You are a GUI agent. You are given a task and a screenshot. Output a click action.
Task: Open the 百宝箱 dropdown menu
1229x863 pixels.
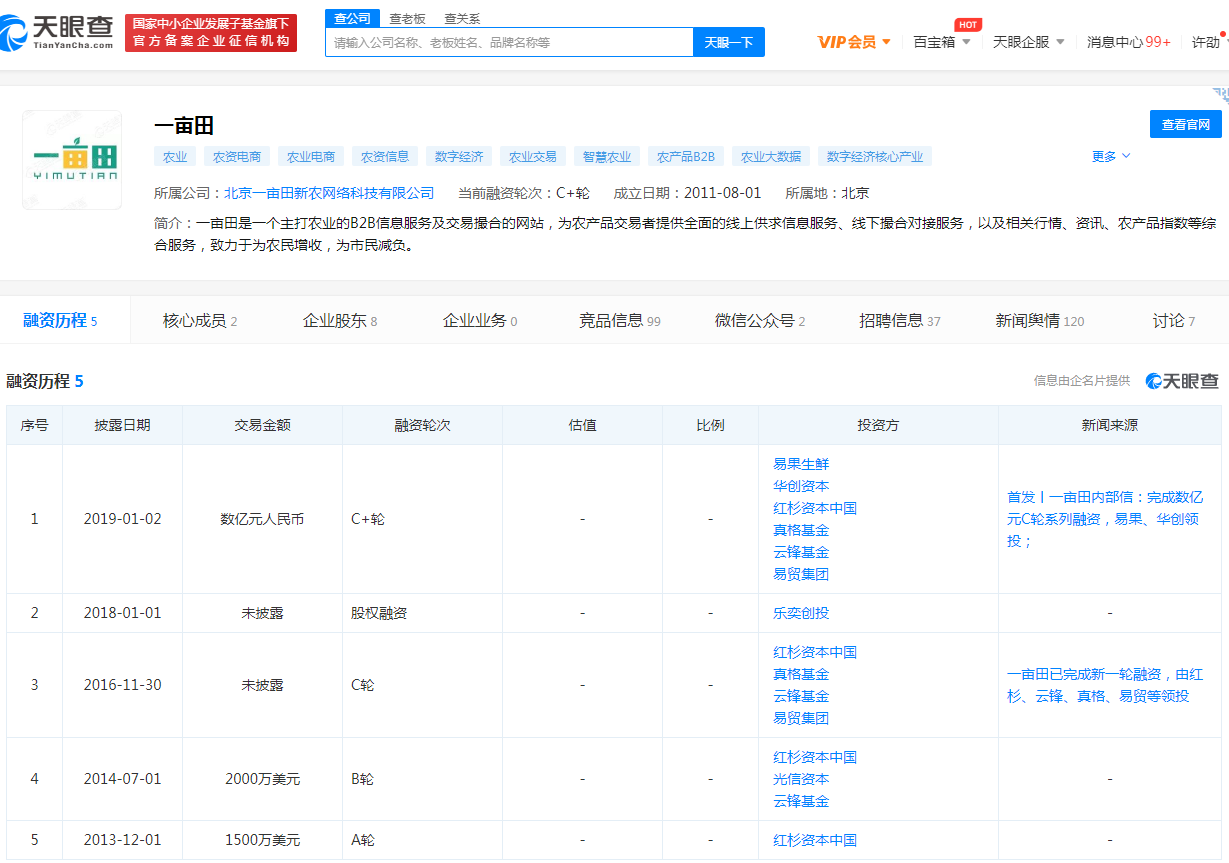(942, 42)
